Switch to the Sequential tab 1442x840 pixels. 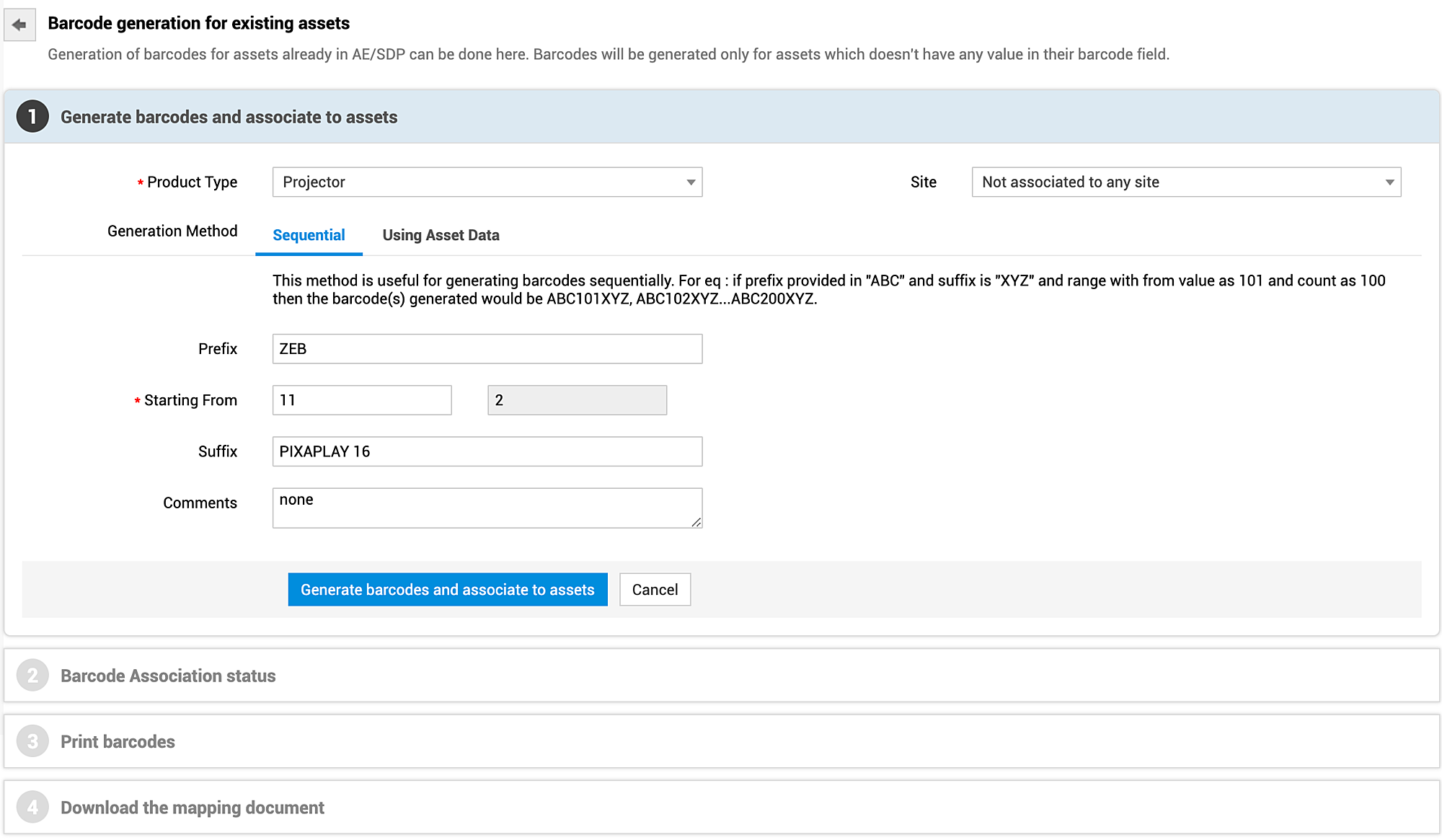click(309, 235)
